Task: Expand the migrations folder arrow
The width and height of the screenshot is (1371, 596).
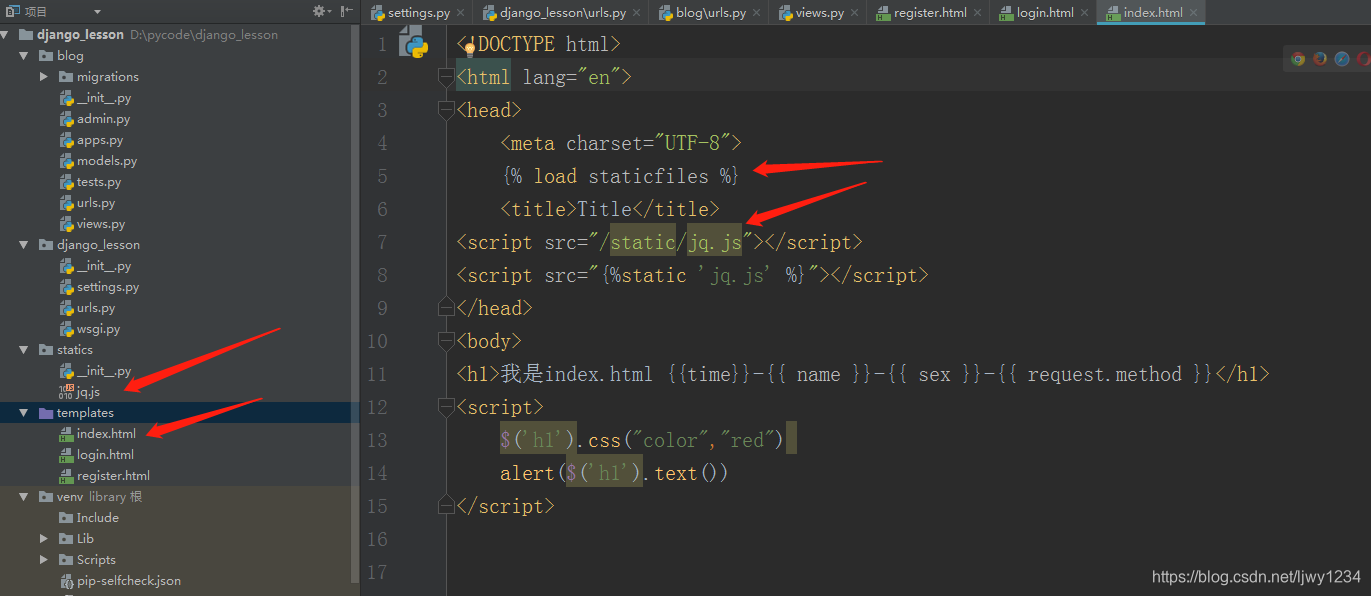Action: (x=44, y=76)
